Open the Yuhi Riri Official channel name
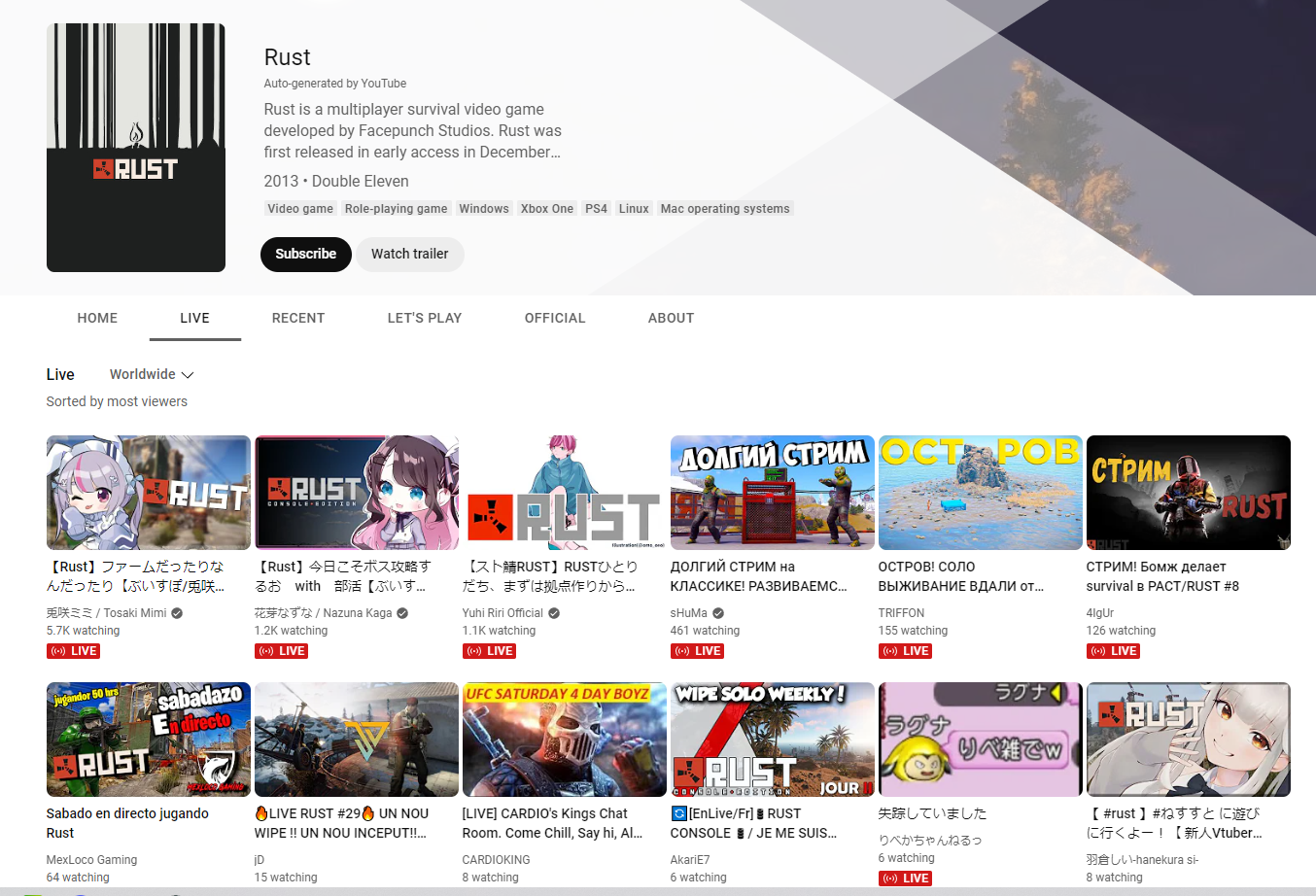This screenshot has height=896, width=1316. click(502, 613)
